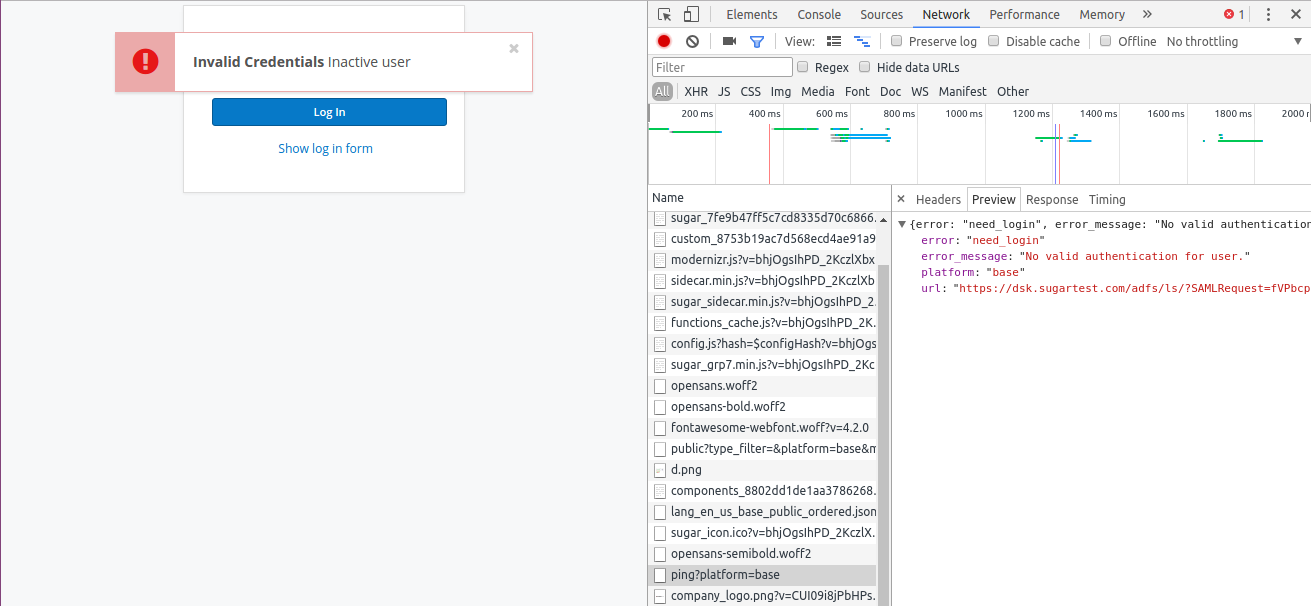Image resolution: width=1311 pixels, height=606 pixels.
Task: Click the red error count indicator
Action: pyautogui.click(x=1234, y=14)
